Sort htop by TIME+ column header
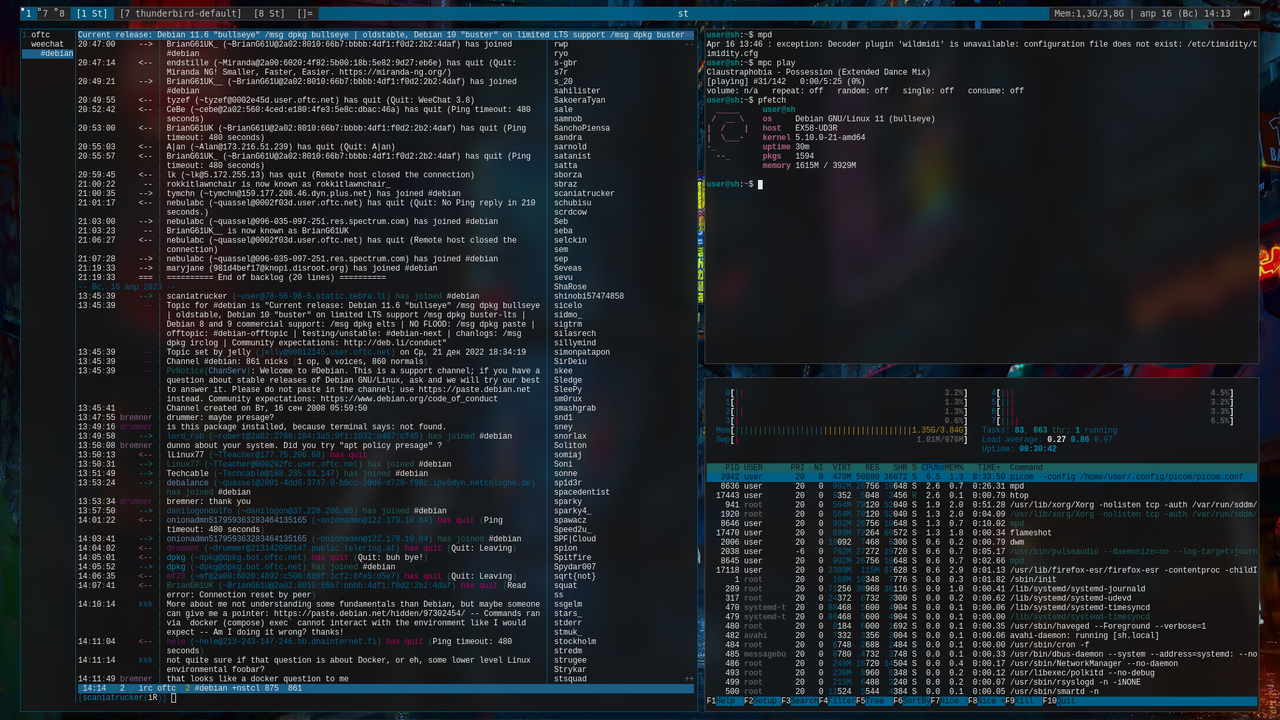 tap(989, 467)
